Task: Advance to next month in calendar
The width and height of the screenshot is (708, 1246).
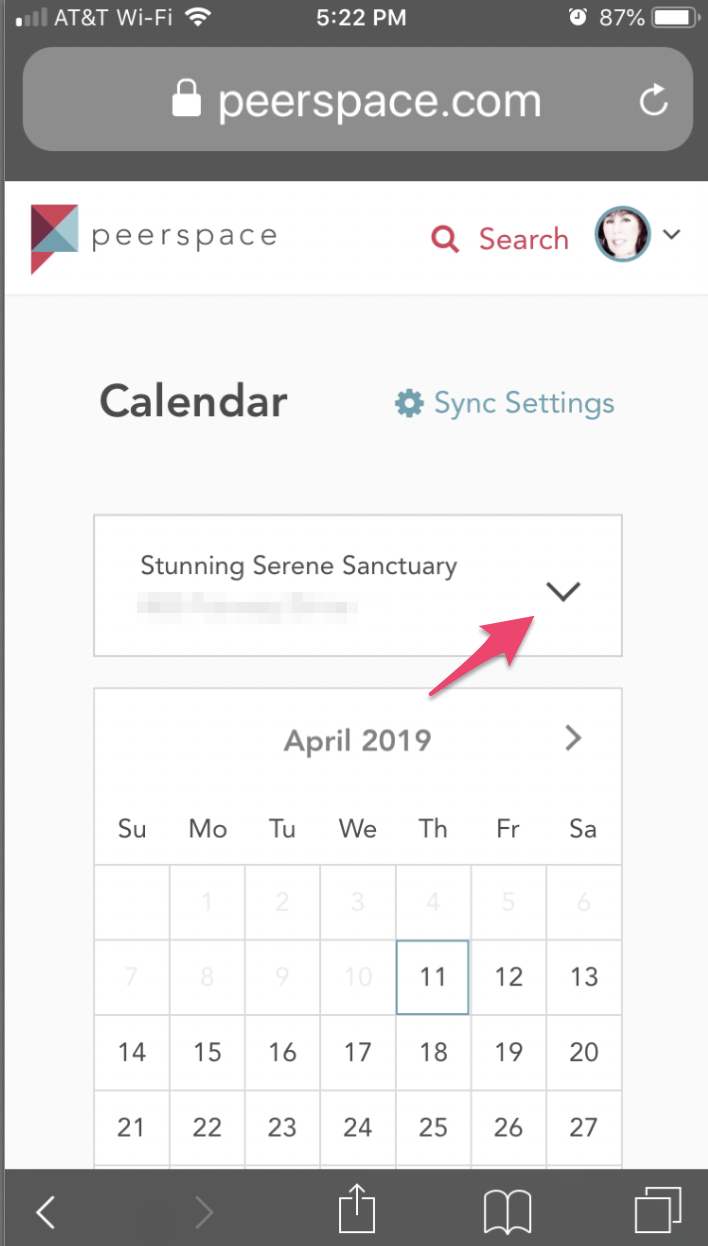Action: tap(573, 739)
